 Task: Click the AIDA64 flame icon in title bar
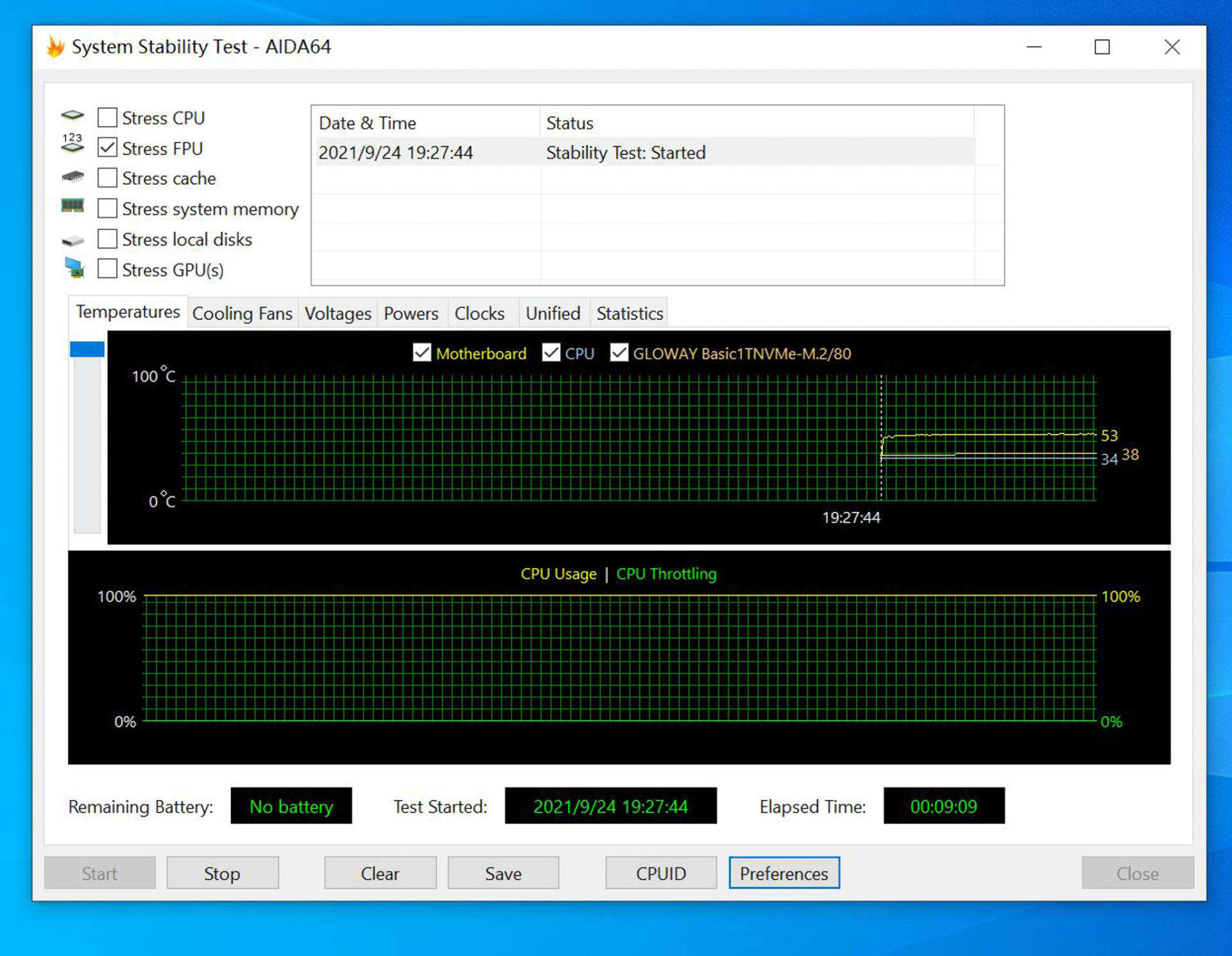(56, 46)
